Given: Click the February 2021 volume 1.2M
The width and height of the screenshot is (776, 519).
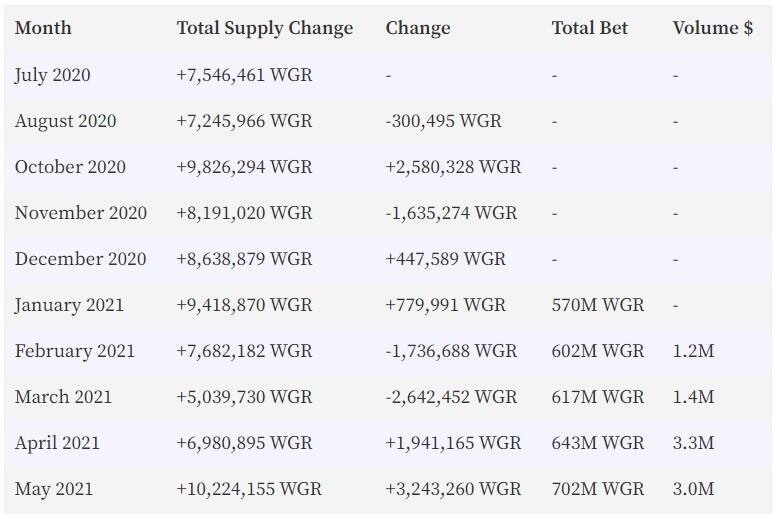Looking at the screenshot, I should 693,351.
